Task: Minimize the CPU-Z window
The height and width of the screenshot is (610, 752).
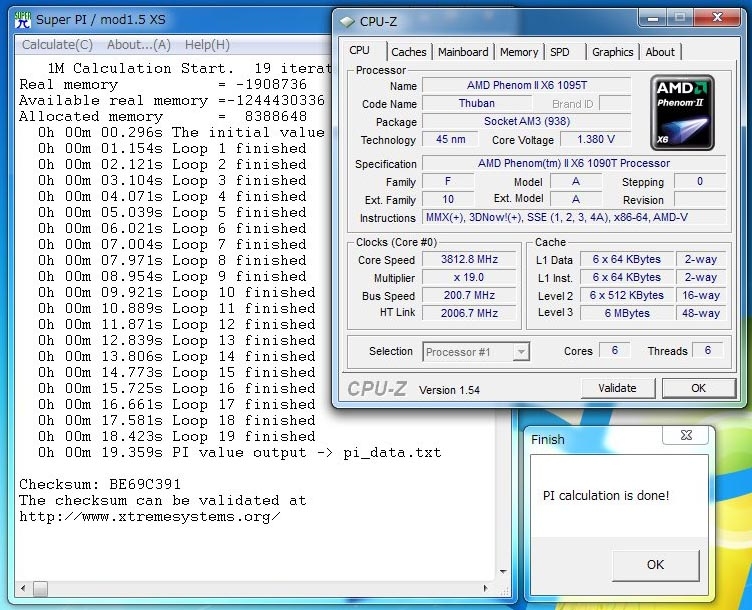Action: pyautogui.click(x=653, y=17)
